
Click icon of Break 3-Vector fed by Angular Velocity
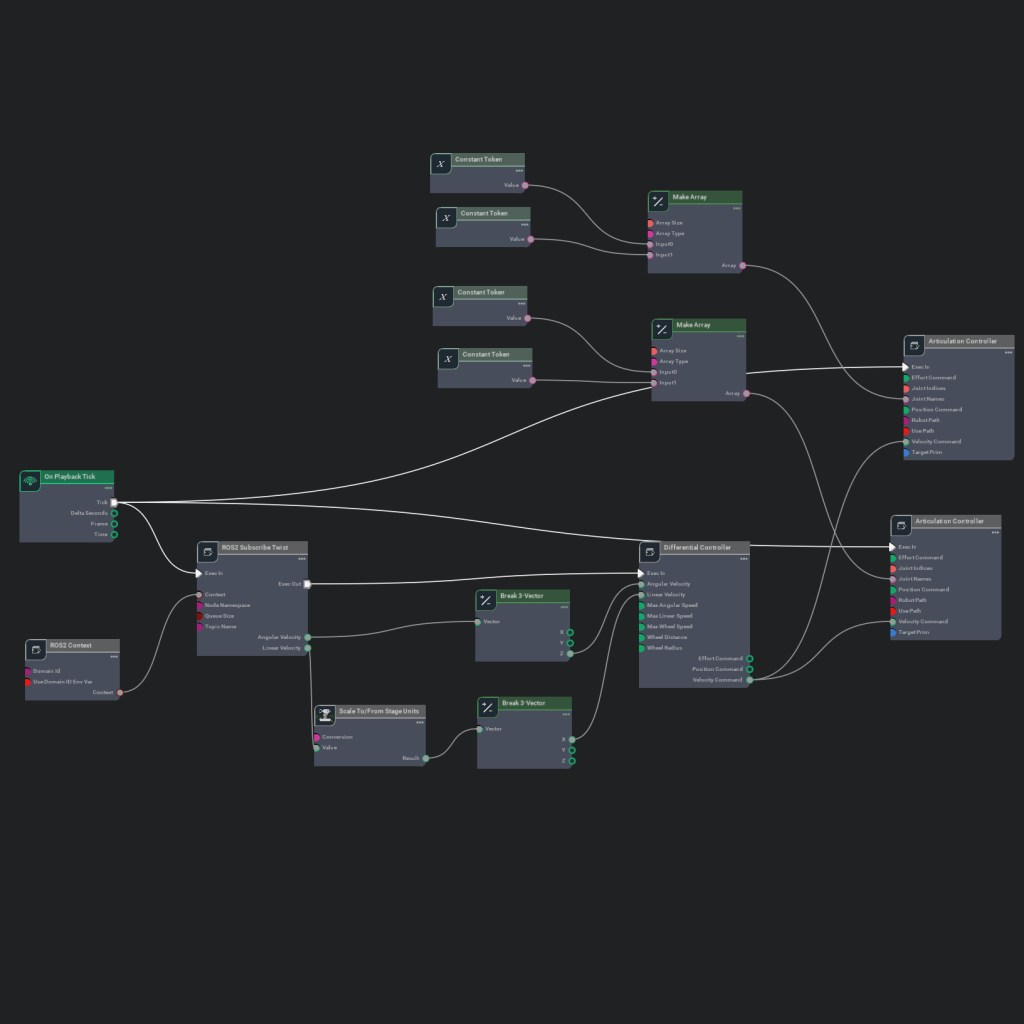[486, 600]
